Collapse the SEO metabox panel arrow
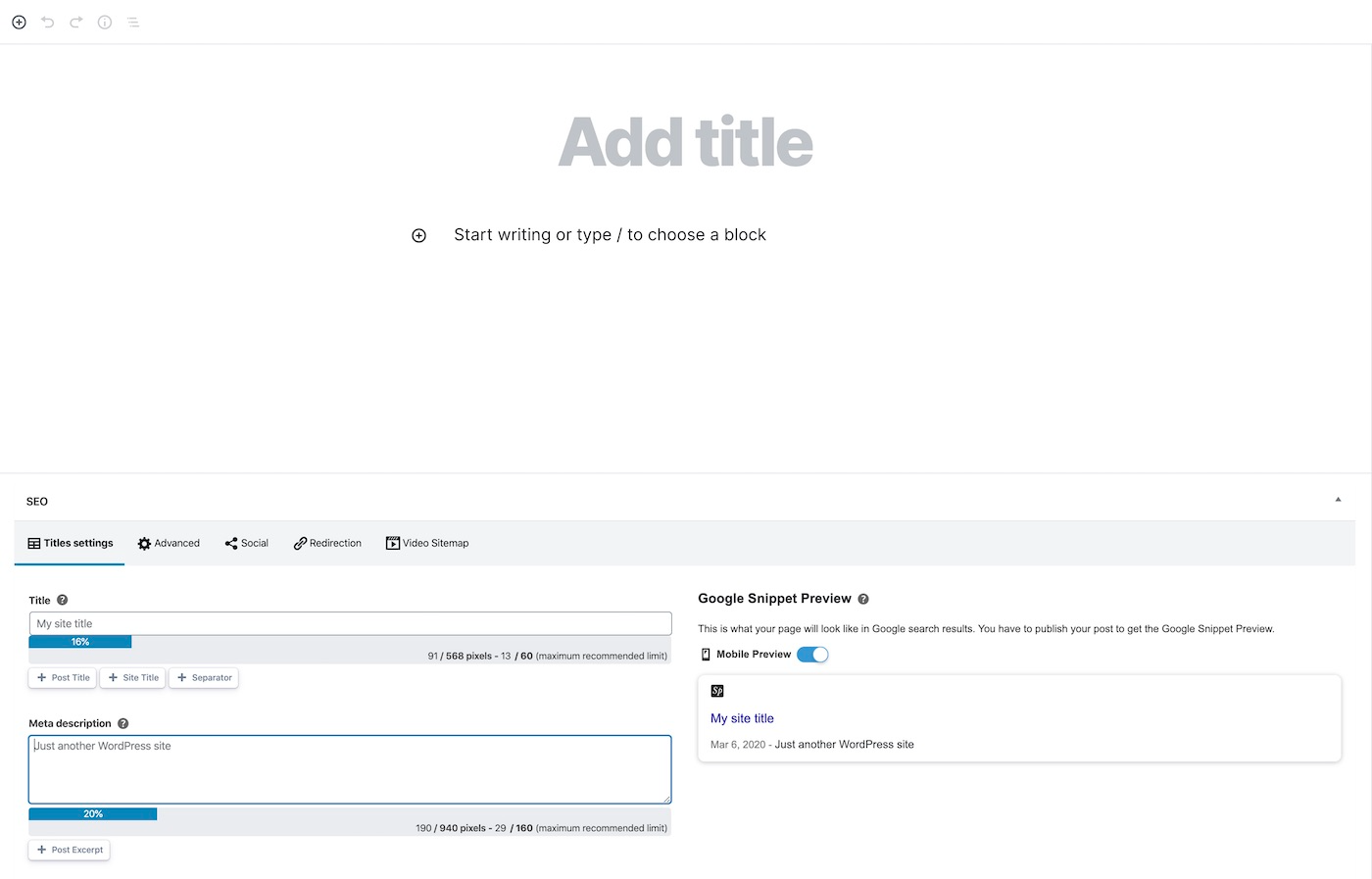The image size is (1372, 879). pos(1338,500)
